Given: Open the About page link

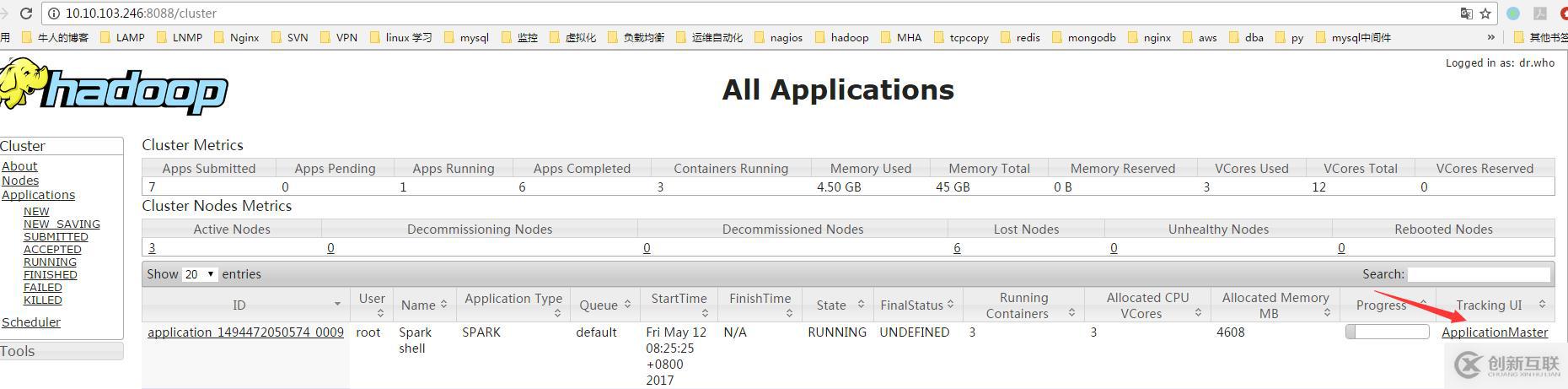Looking at the screenshot, I should pos(19,166).
